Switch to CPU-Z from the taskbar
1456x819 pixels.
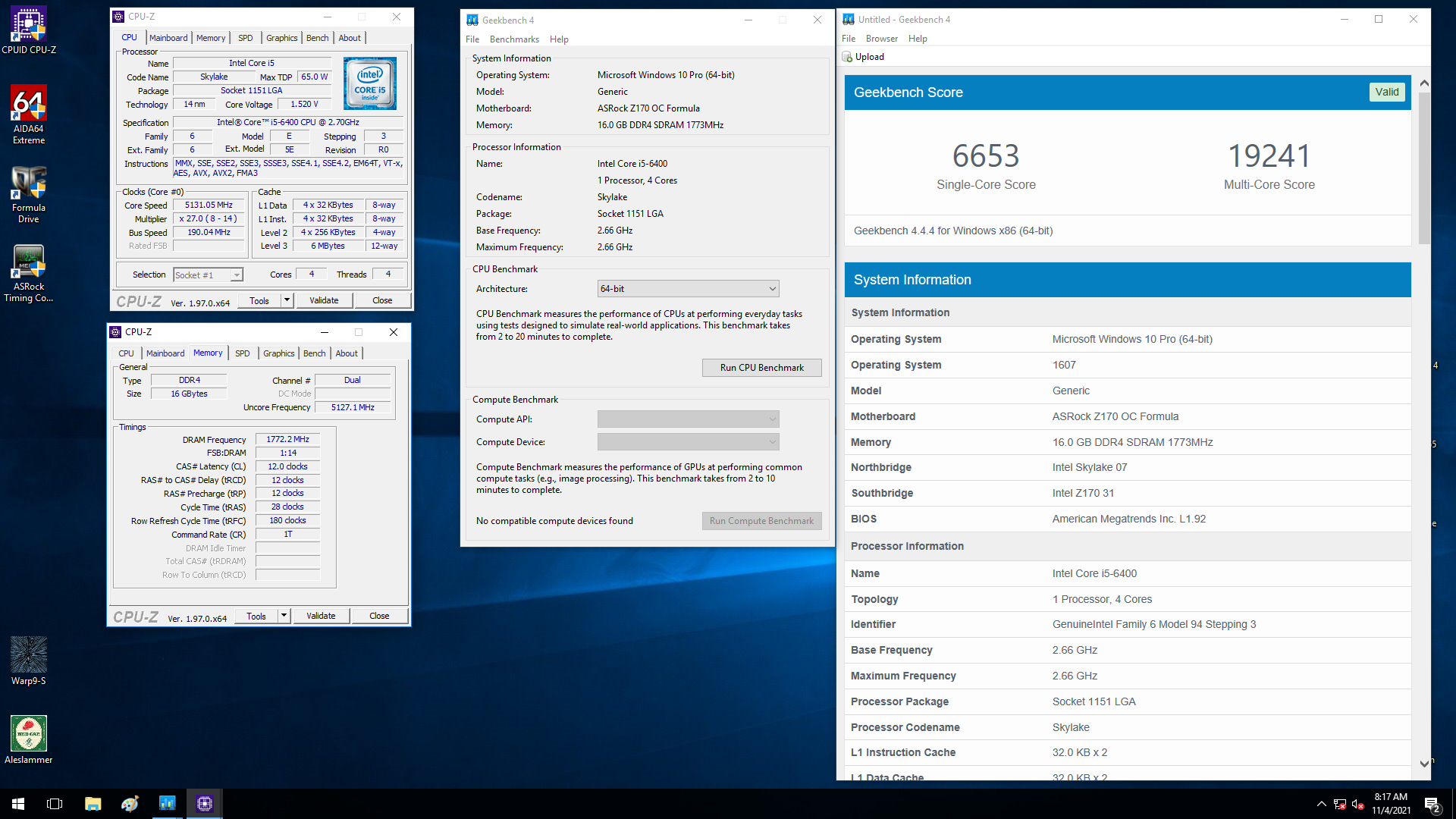[204, 804]
